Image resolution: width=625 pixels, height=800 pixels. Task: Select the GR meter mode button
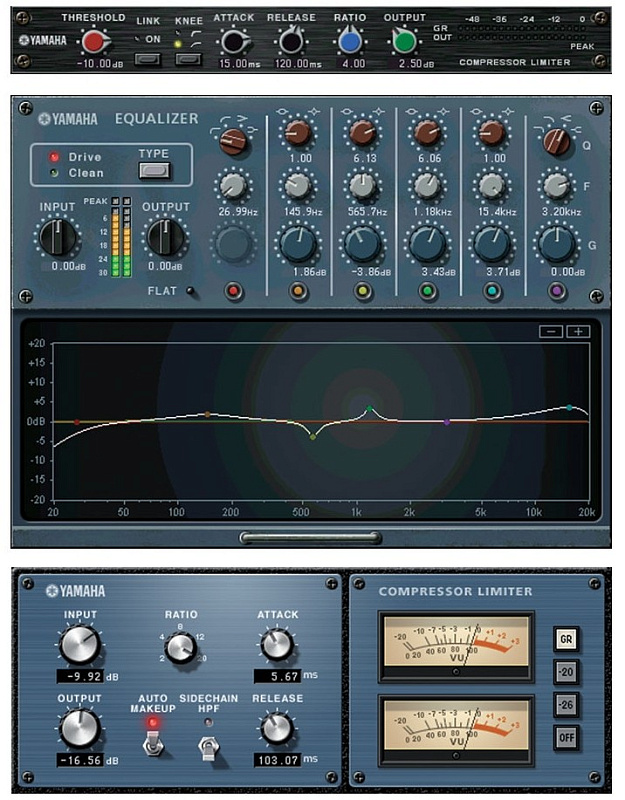tap(566, 639)
